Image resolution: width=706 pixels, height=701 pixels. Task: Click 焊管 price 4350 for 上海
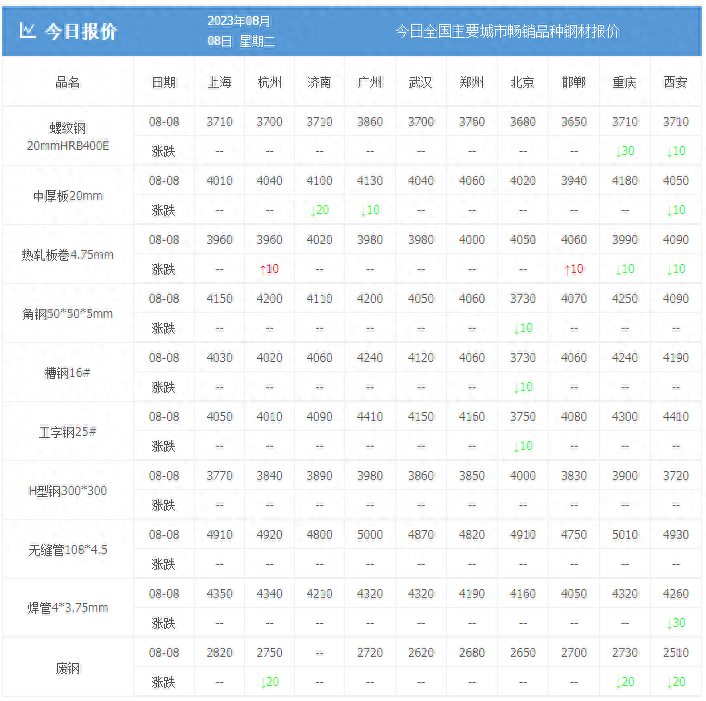pos(220,593)
